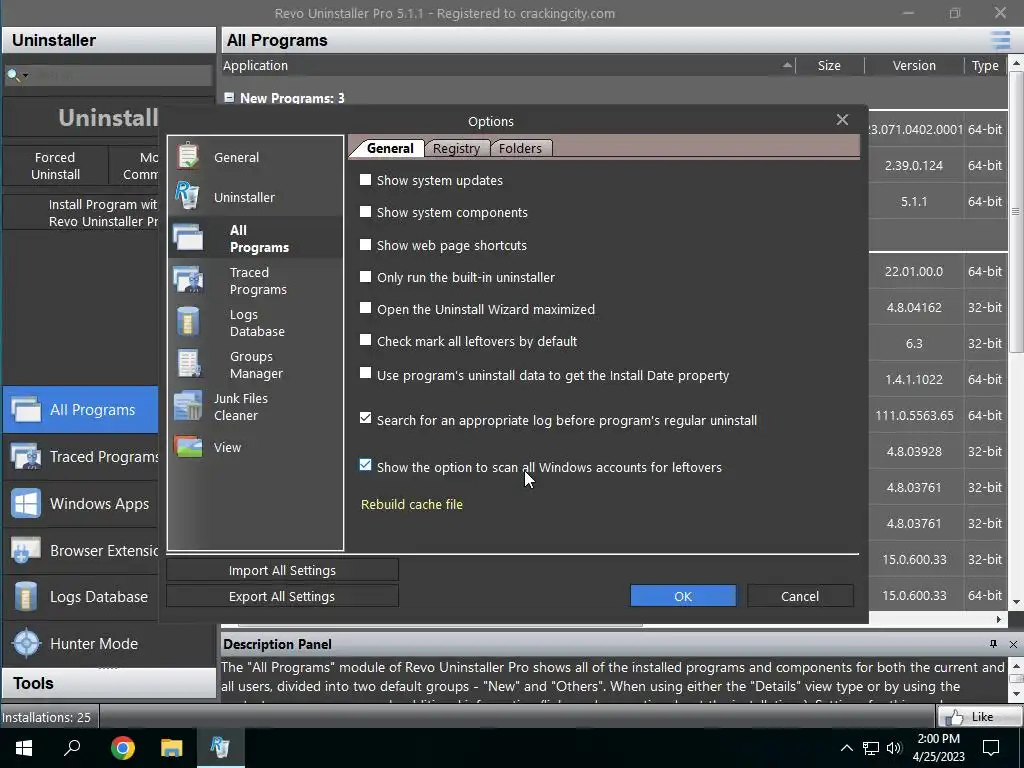Click Revo Uninstaller taskbar icon
The image size is (1024, 768).
(220, 748)
